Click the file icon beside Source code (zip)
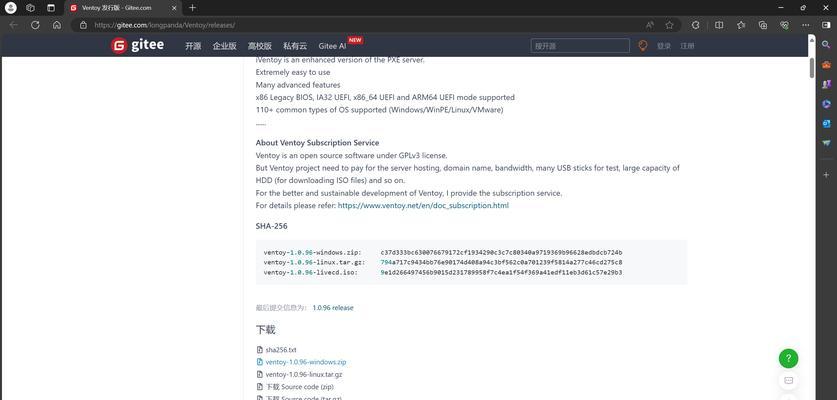The image size is (837, 400). click(260, 387)
